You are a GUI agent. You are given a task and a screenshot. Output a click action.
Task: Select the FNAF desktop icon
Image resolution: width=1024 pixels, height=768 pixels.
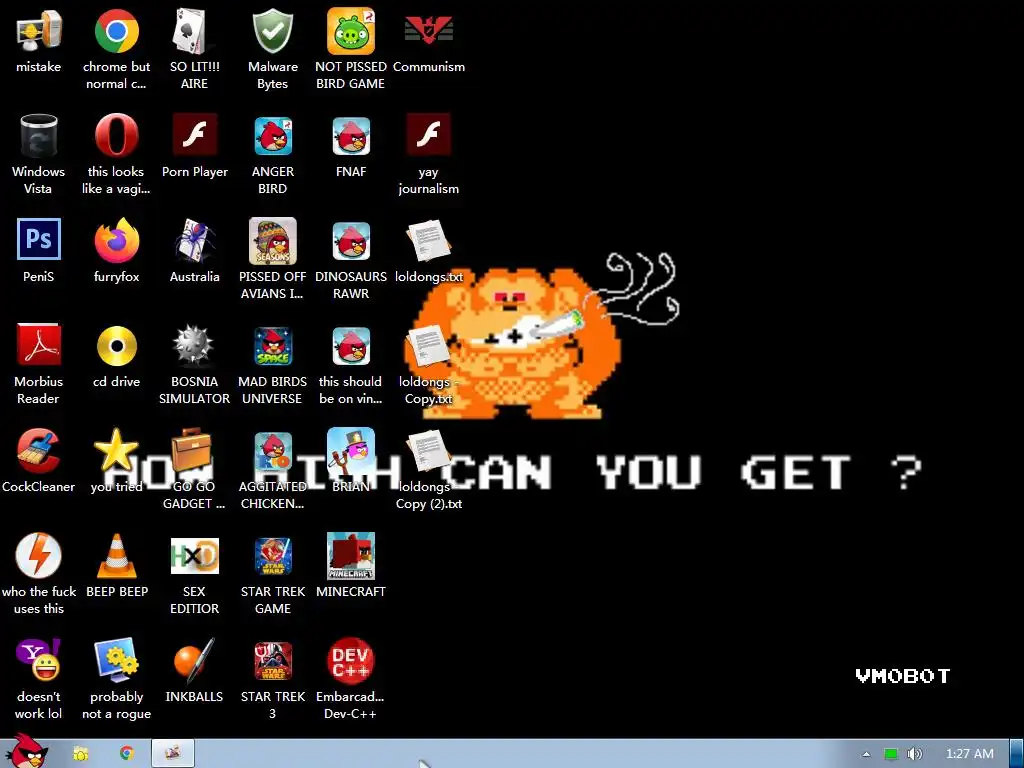(x=351, y=136)
